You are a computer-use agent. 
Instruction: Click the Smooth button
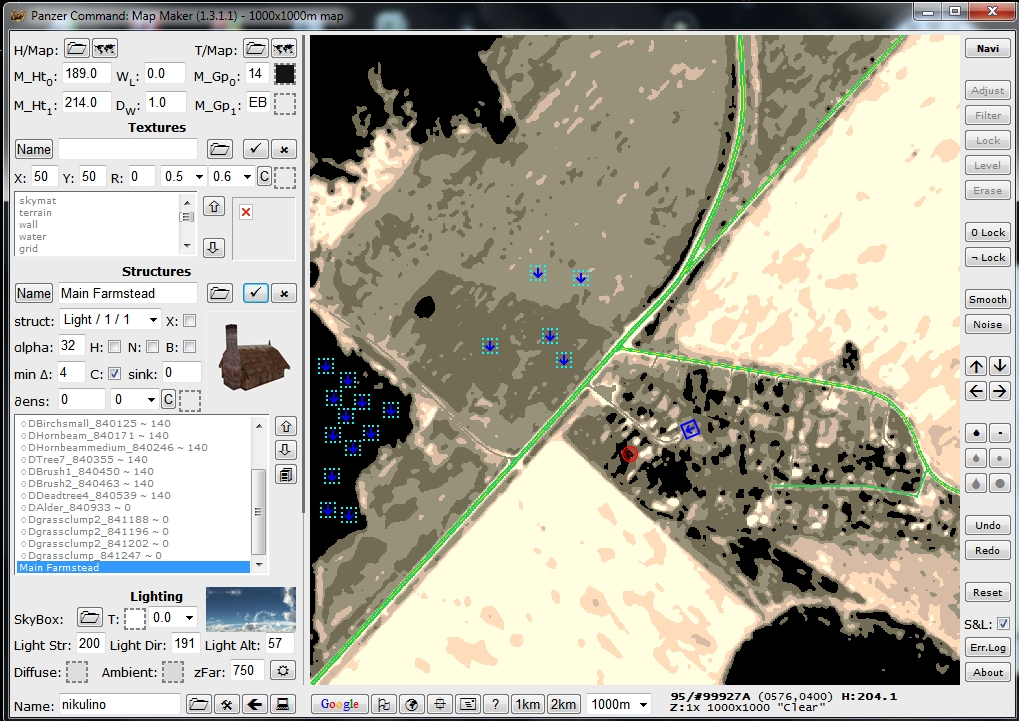987,300
